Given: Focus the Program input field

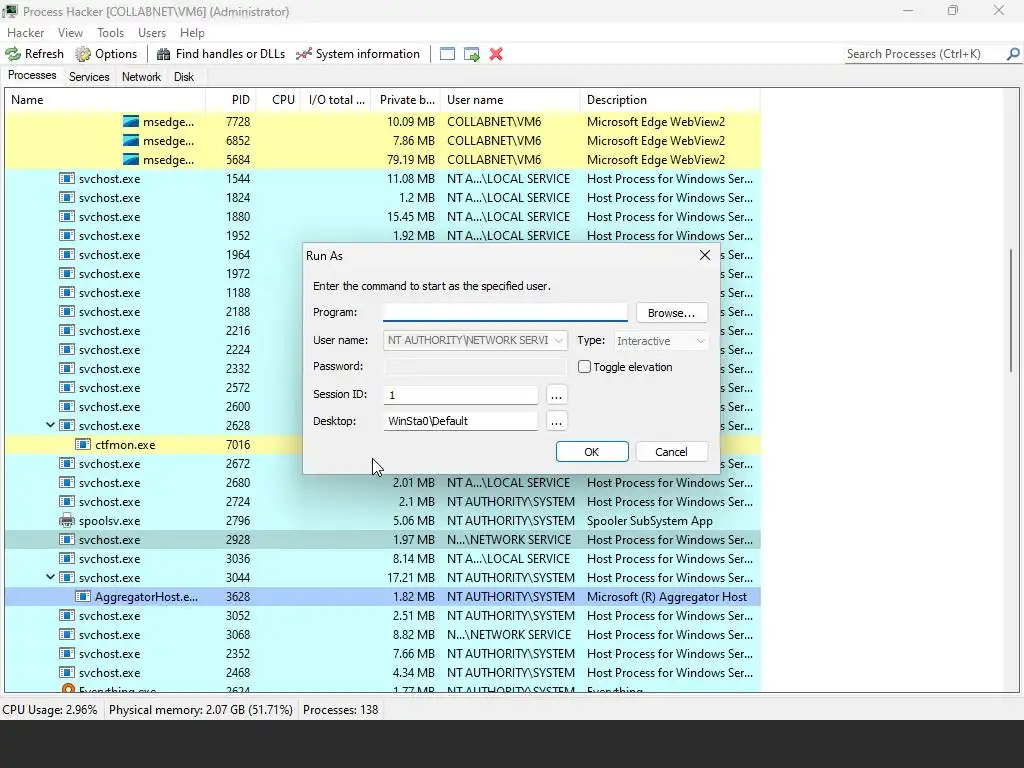Looking at the screenshot, I should coord(505,312).
